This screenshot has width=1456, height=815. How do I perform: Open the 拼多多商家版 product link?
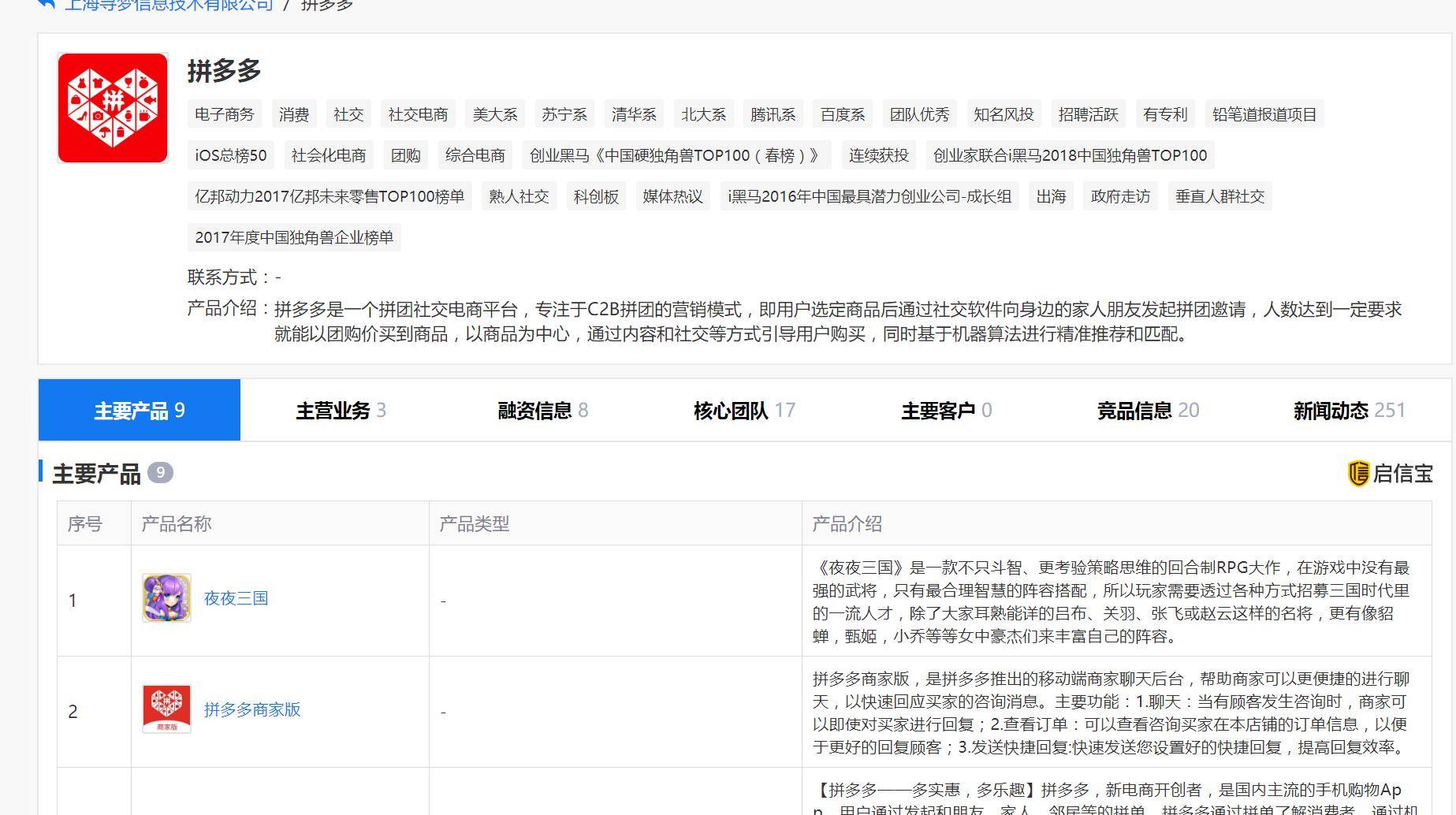[252, 709]
